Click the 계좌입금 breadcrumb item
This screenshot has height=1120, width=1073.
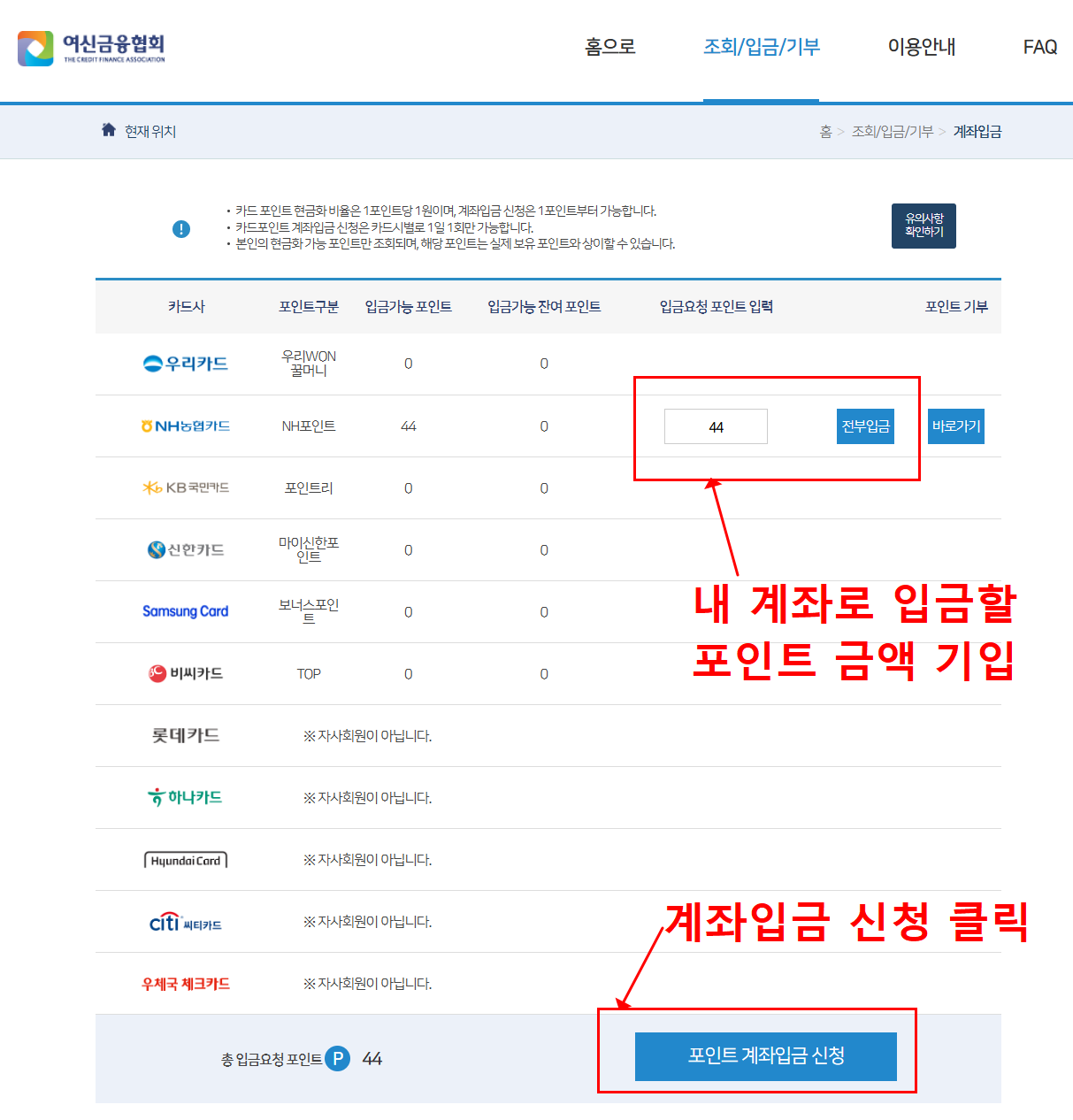click(x=977, y=131)
